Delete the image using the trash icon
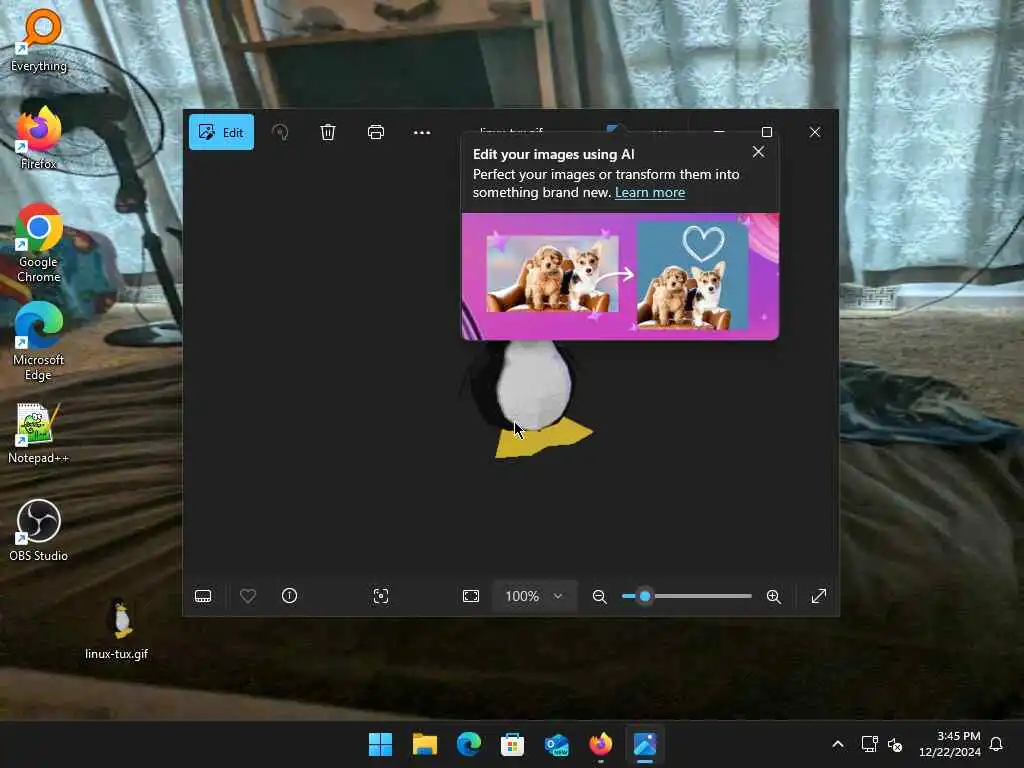 pyautogui.click(x=328, y=133)
